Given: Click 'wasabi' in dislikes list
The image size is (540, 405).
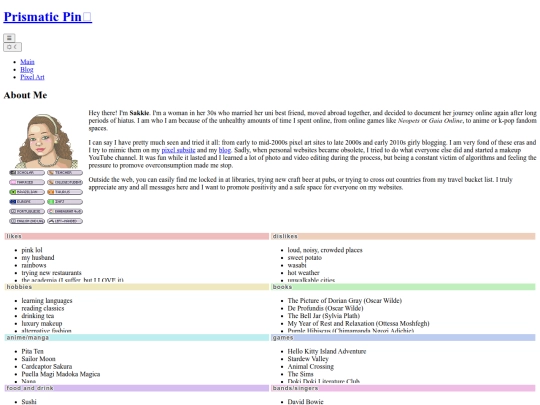Looking at the screenshot, I should (297, 265).
